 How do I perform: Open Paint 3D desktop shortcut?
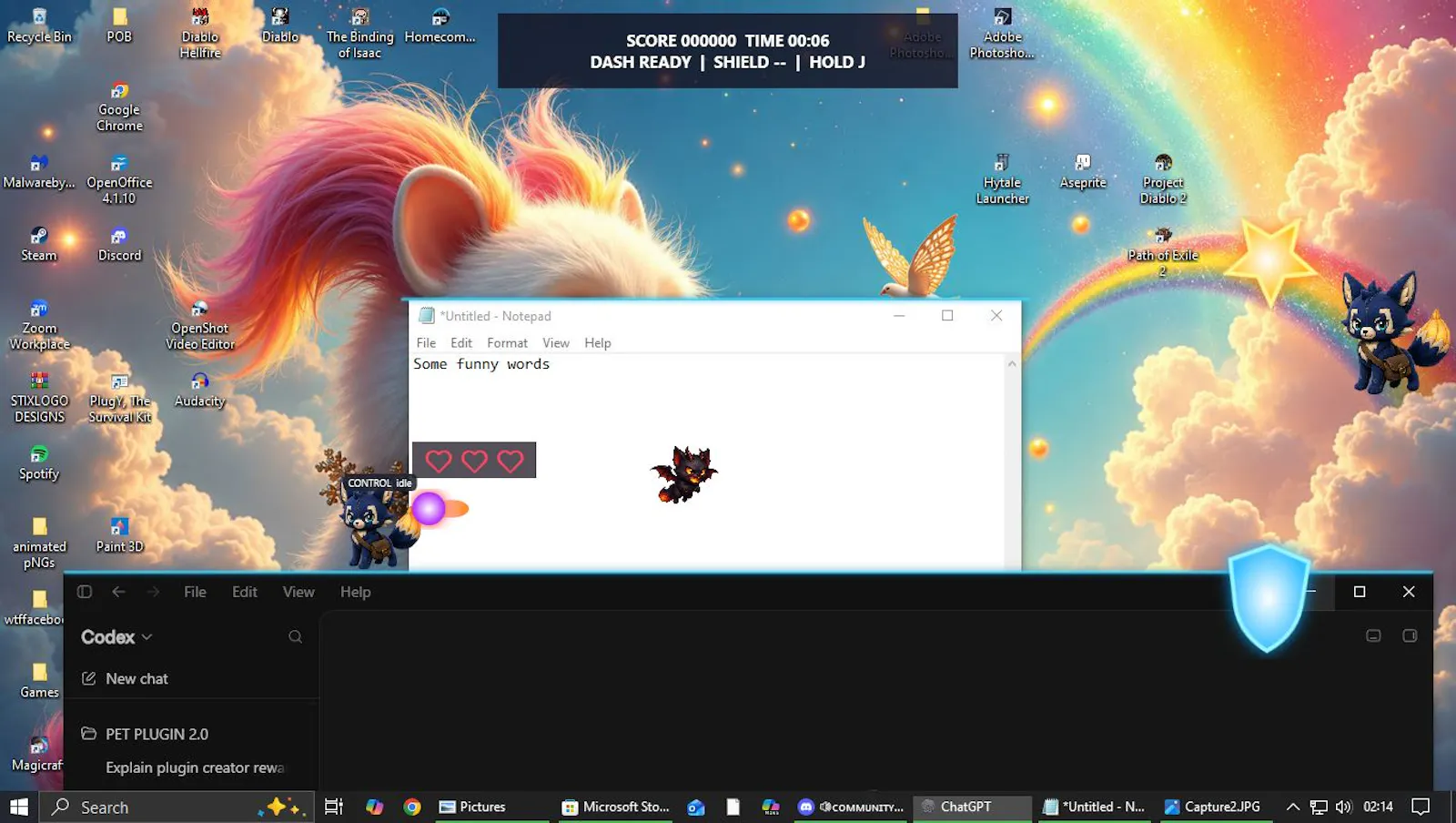point(119,536)
